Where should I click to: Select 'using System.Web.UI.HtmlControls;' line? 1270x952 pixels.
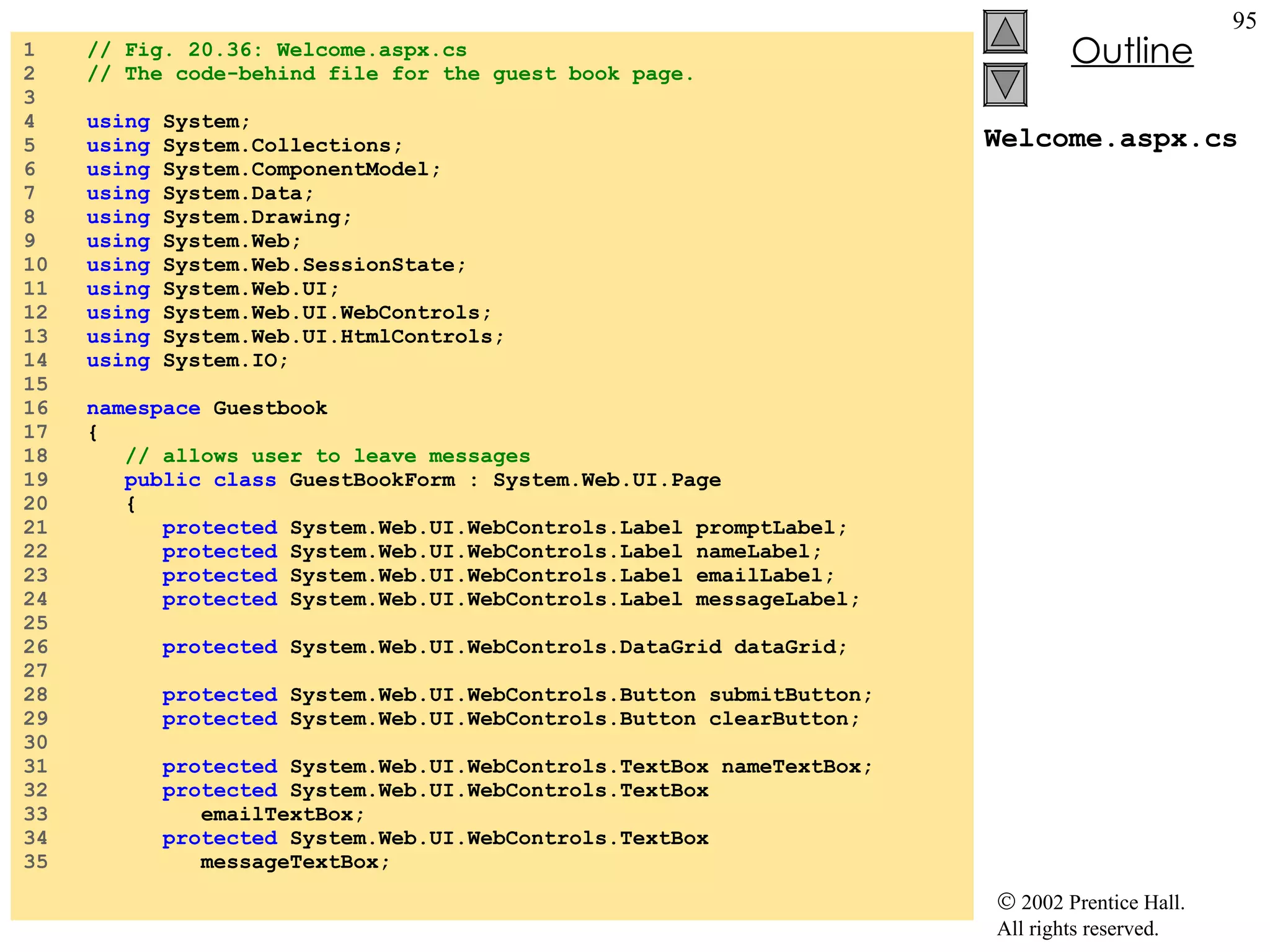[x=295, y=337]
